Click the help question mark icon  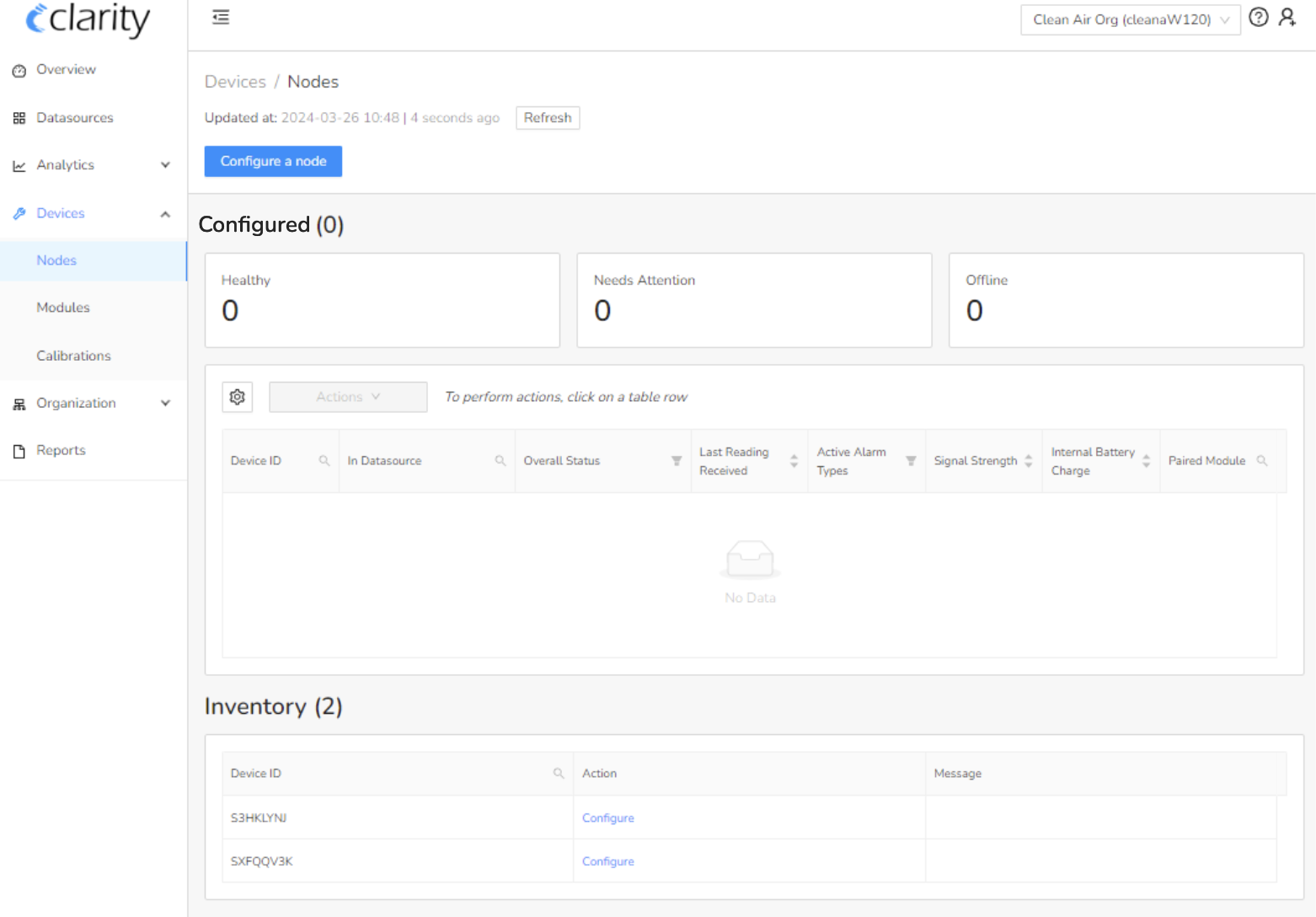[x=1259, y=17]
